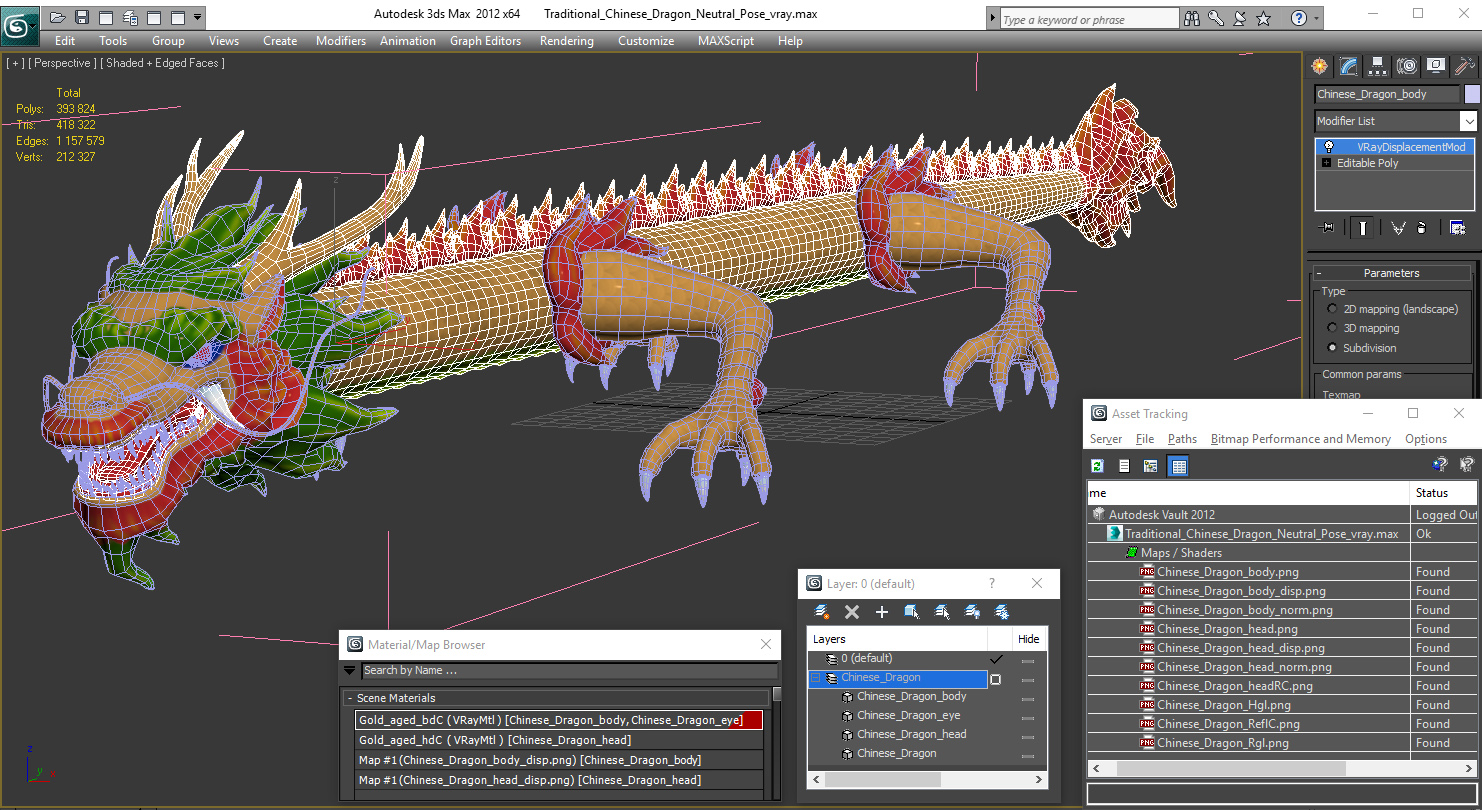This screenshot has height=810, width=1482.
Task: Click Configure Modifier Sets icon
Action: [1457, 227]
